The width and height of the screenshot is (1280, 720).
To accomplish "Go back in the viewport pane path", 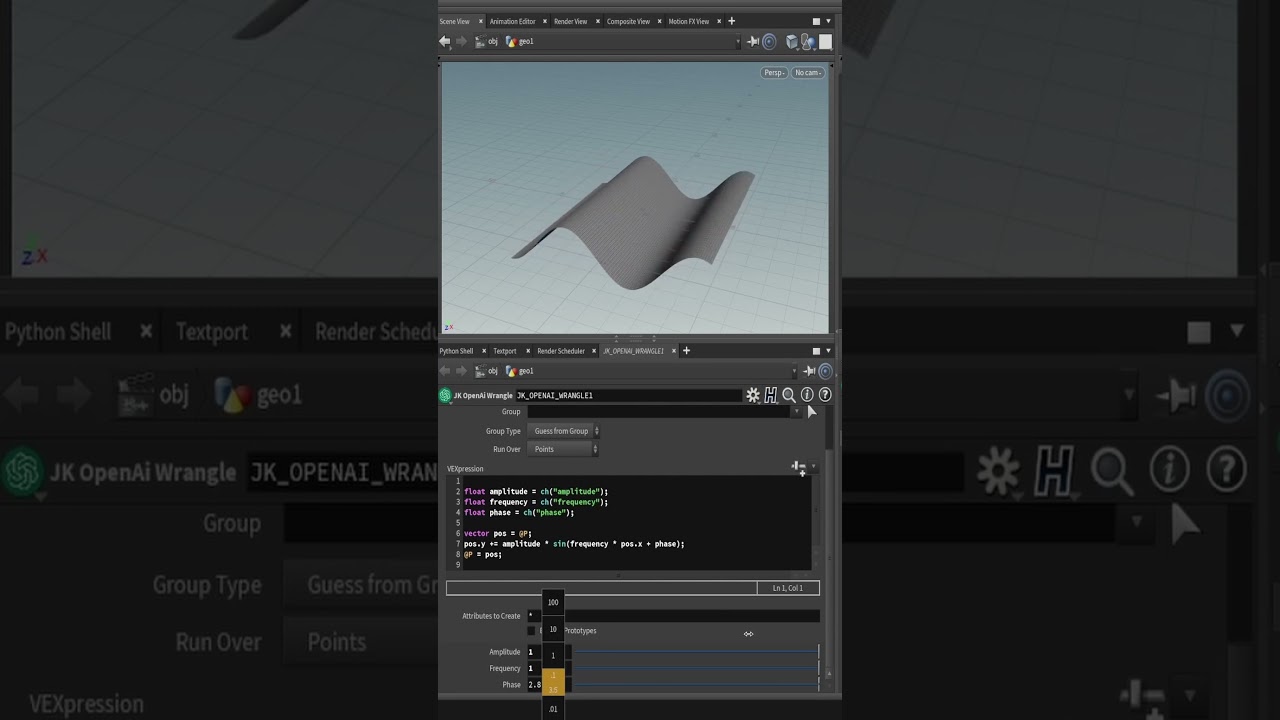I will (x=445, y=41).
